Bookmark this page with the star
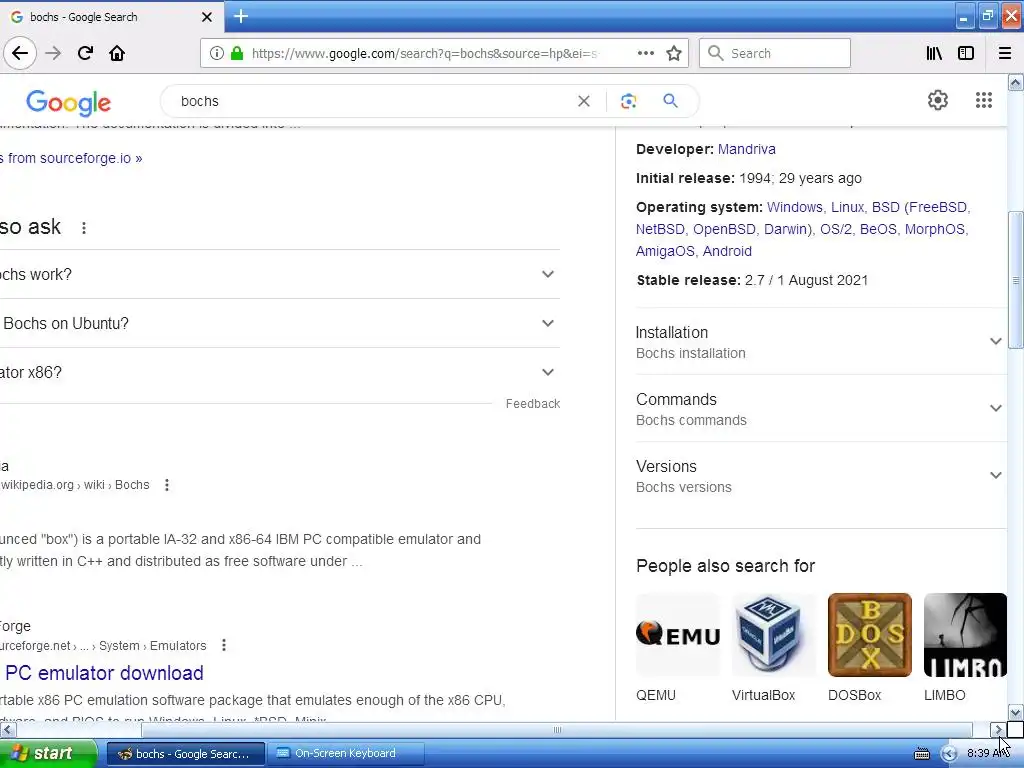The height and width of the screenshot is (768, 1024). 674,53
